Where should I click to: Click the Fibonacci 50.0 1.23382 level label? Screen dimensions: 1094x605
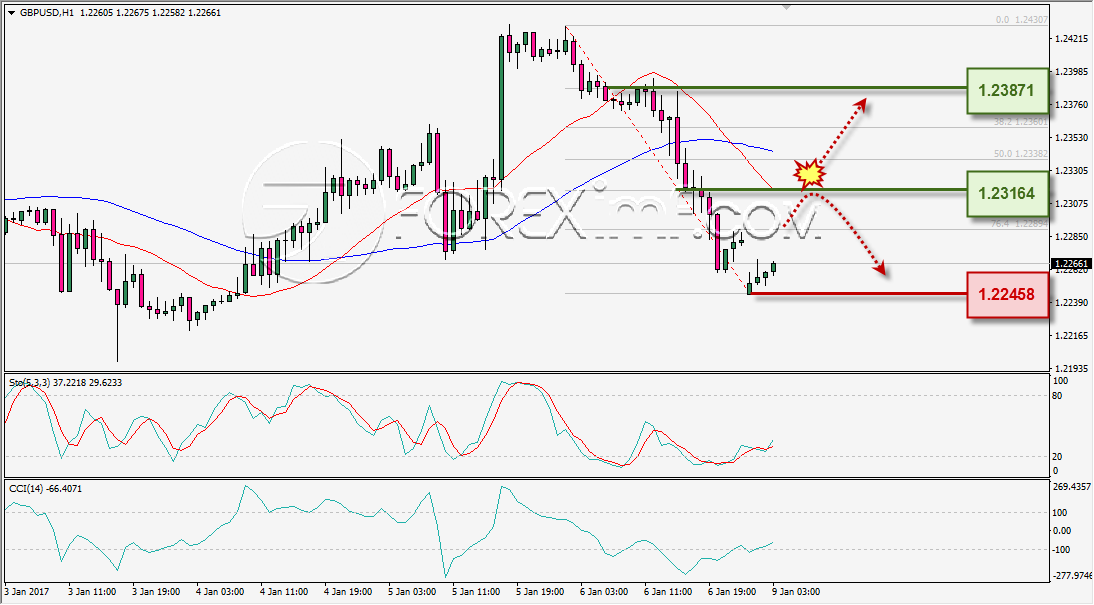tap(1021, 154)
